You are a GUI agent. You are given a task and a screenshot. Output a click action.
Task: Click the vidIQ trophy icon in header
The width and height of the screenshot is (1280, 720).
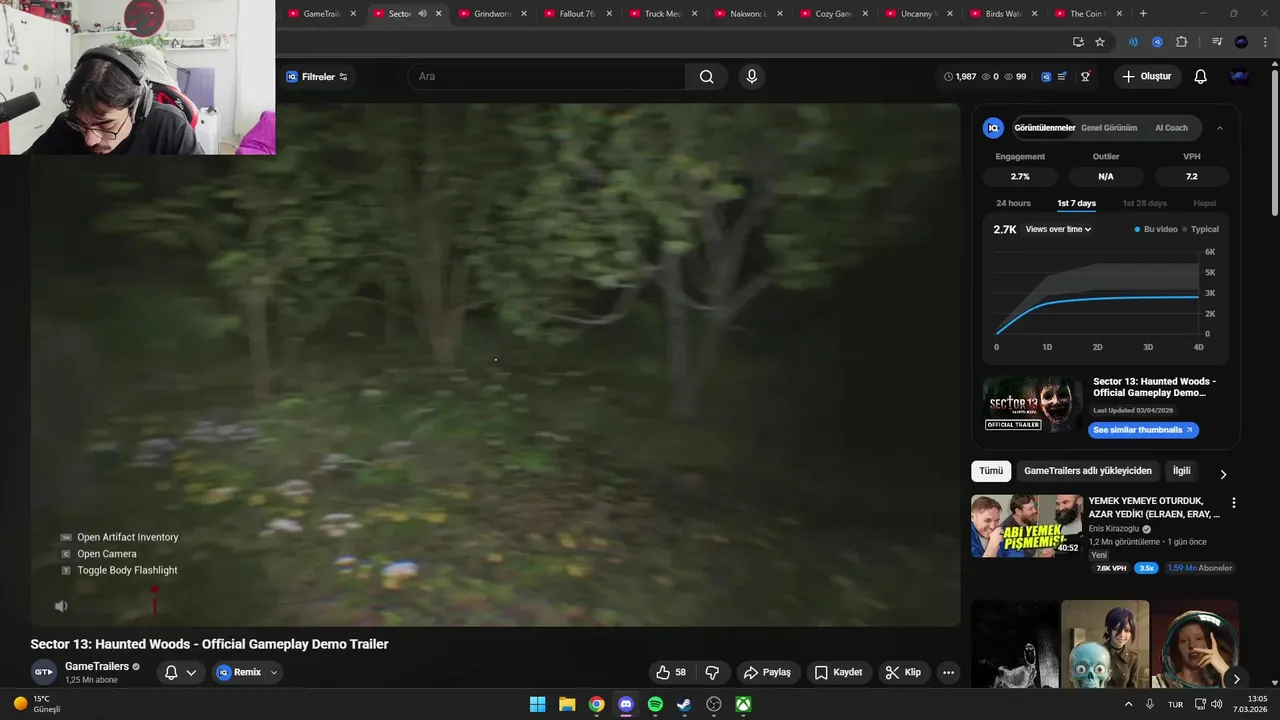[1085, 77]
